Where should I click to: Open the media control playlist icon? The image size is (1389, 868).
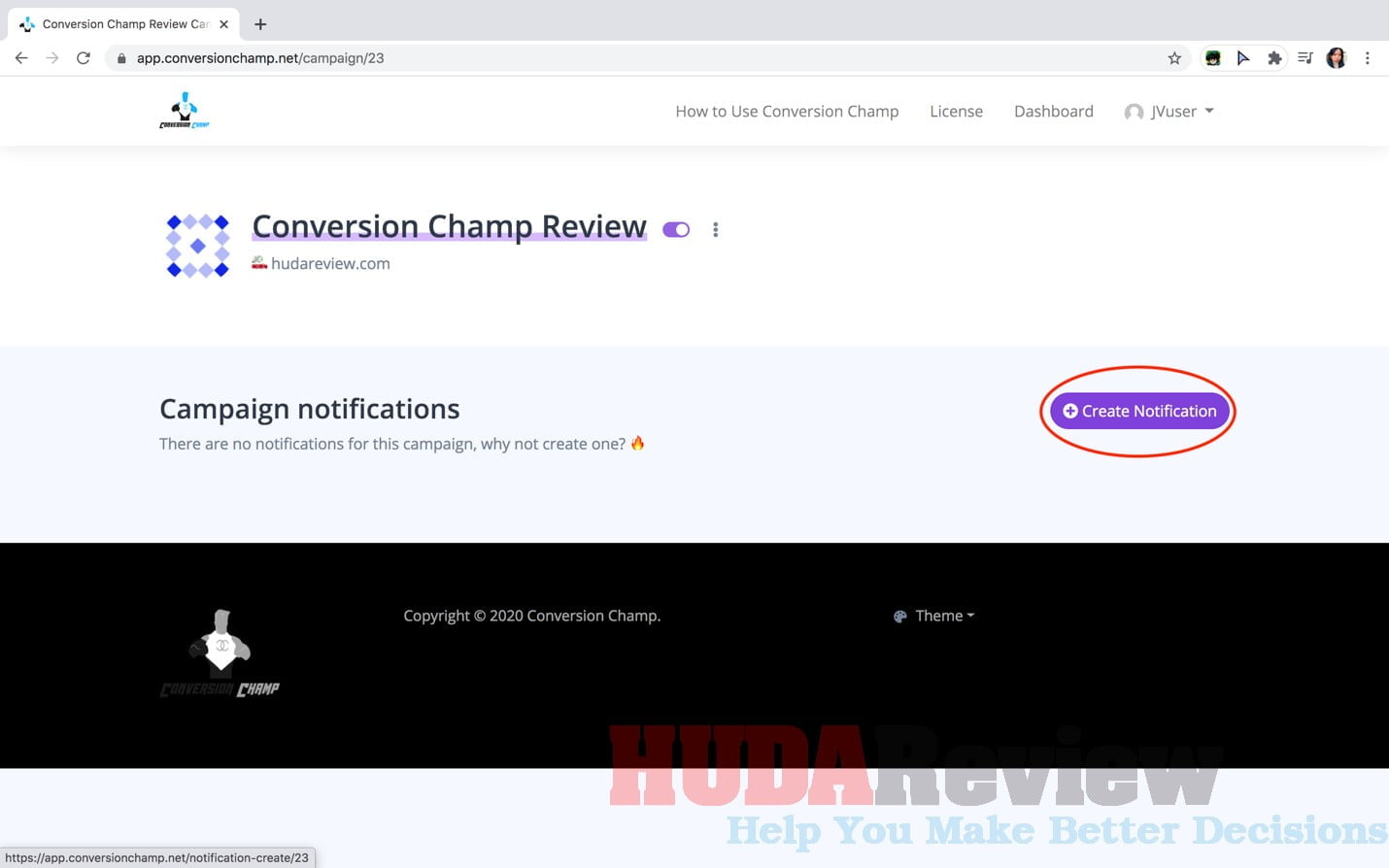1305,58
